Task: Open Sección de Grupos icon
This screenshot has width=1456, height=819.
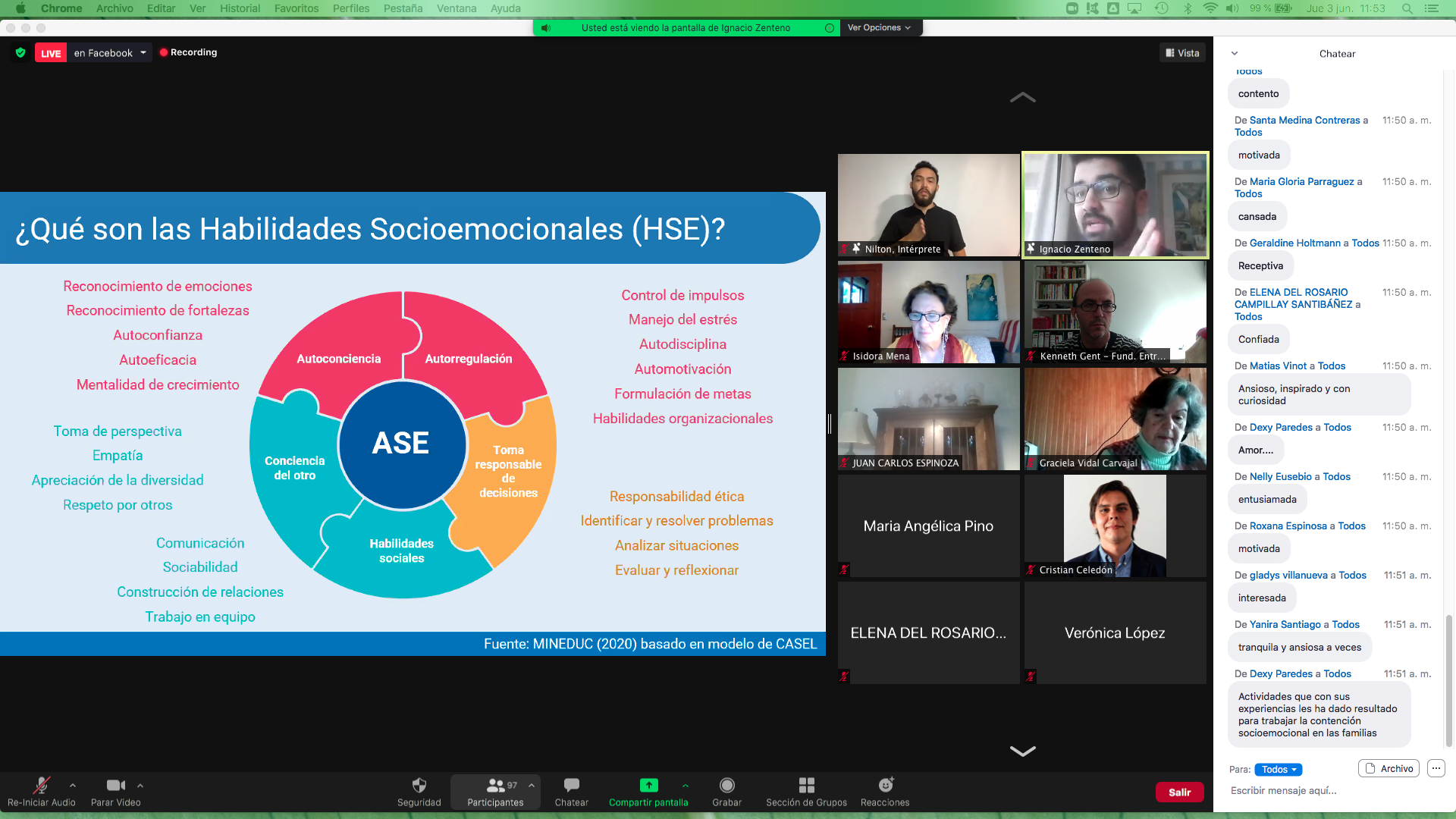Action: (806, 786)
